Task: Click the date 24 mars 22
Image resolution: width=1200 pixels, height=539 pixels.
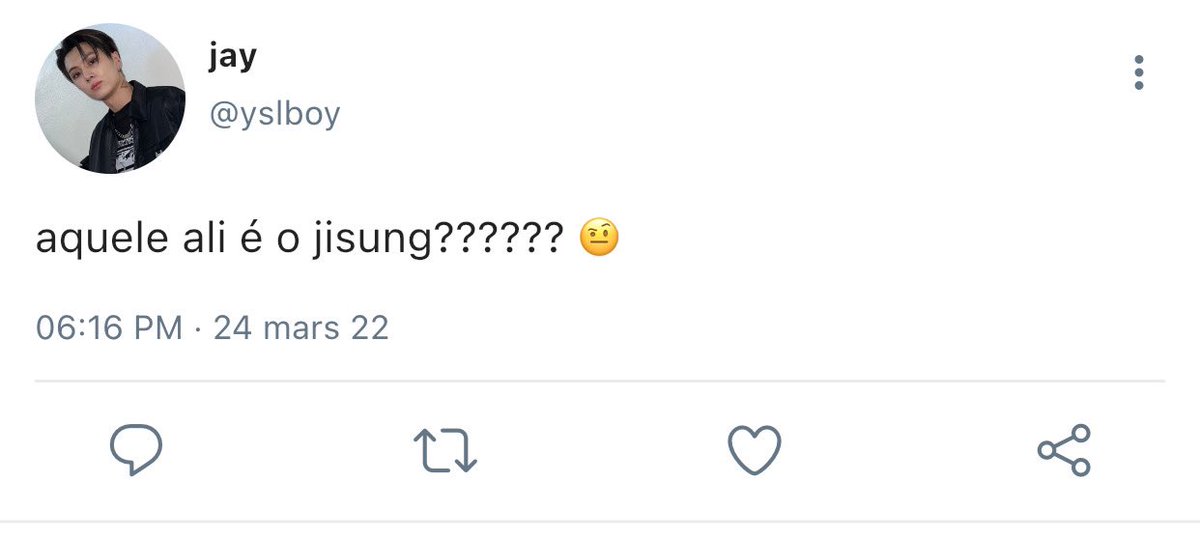Action: pos(301,327)
